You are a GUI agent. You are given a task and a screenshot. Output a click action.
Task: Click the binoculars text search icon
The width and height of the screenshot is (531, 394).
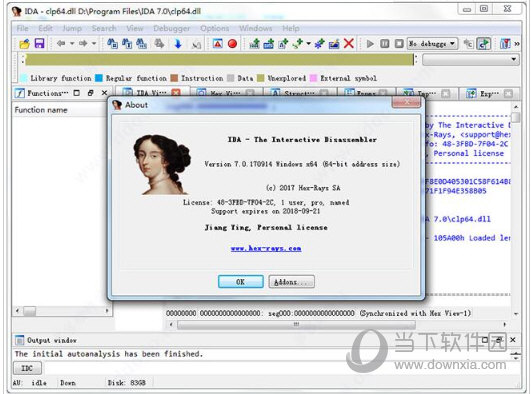(127, 44)
